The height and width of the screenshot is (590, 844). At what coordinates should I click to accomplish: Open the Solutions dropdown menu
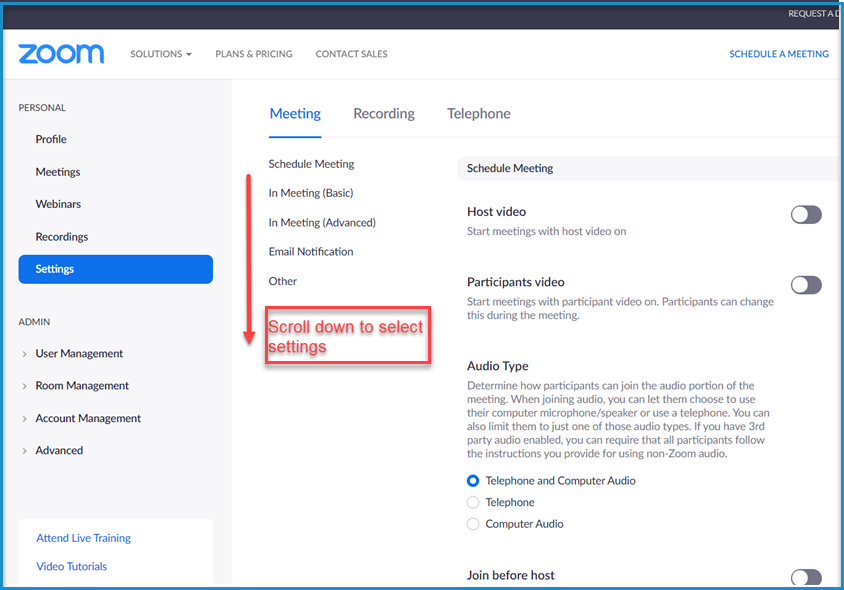(160, 54)
